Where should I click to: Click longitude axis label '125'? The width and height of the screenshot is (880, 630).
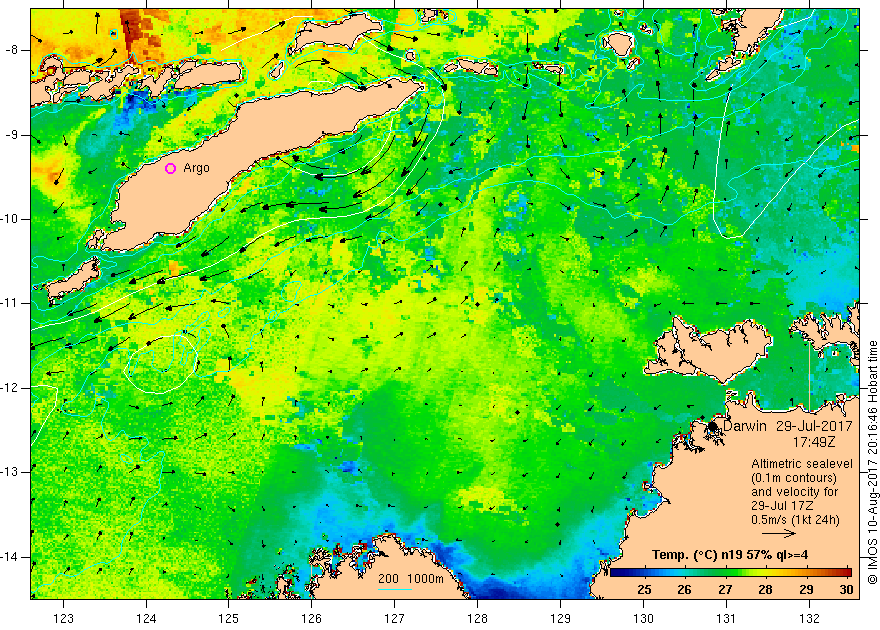229,619
